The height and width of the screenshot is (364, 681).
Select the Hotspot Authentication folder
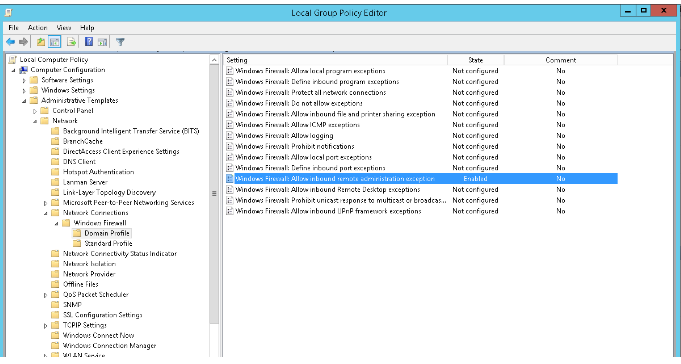(x=98, y=172)
